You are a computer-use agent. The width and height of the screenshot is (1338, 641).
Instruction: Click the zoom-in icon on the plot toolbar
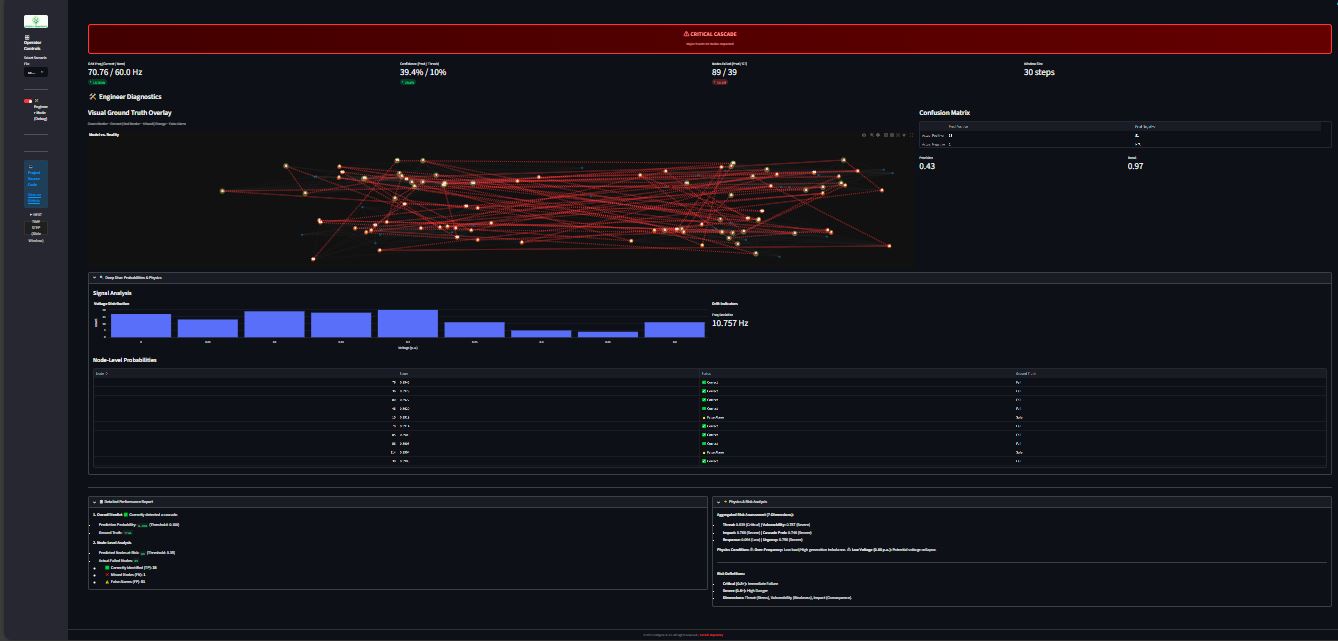[886, 136]
